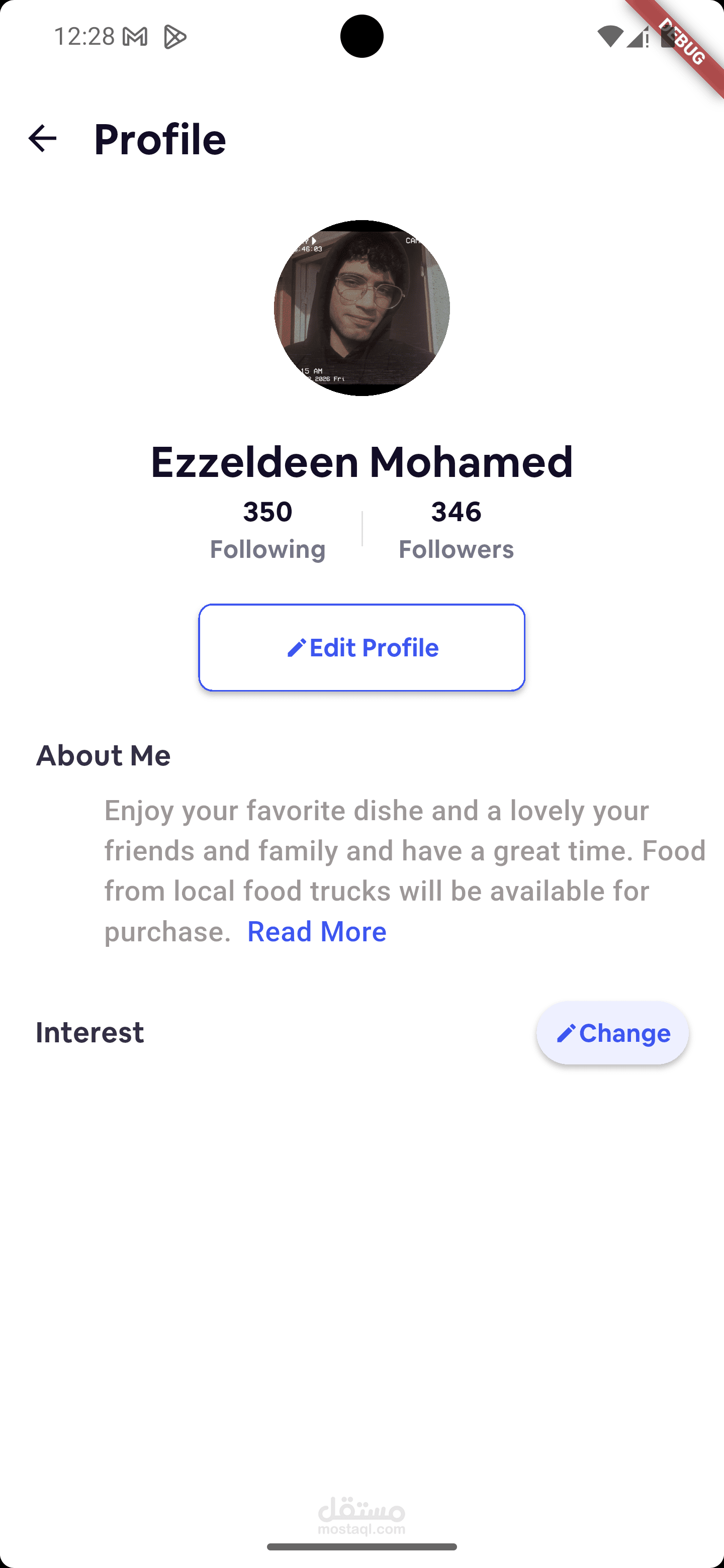Viewport: 724px width, 1568px height.
Task: Expand bio with Read More
Action: [x=317, y=931]
